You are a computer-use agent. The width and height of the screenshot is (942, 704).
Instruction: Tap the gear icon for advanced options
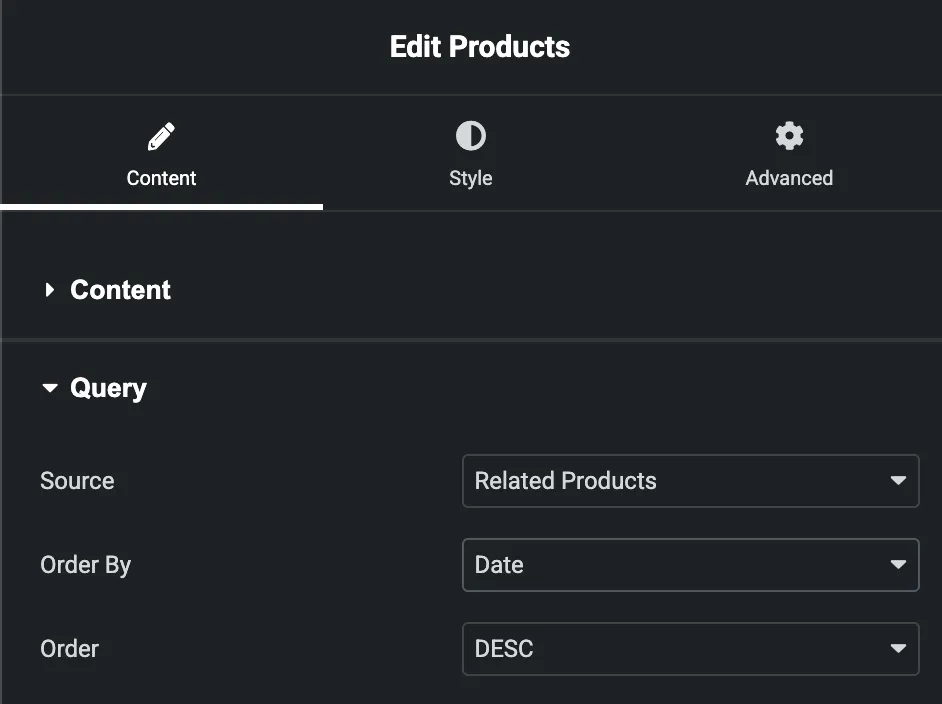click(789, 135)
